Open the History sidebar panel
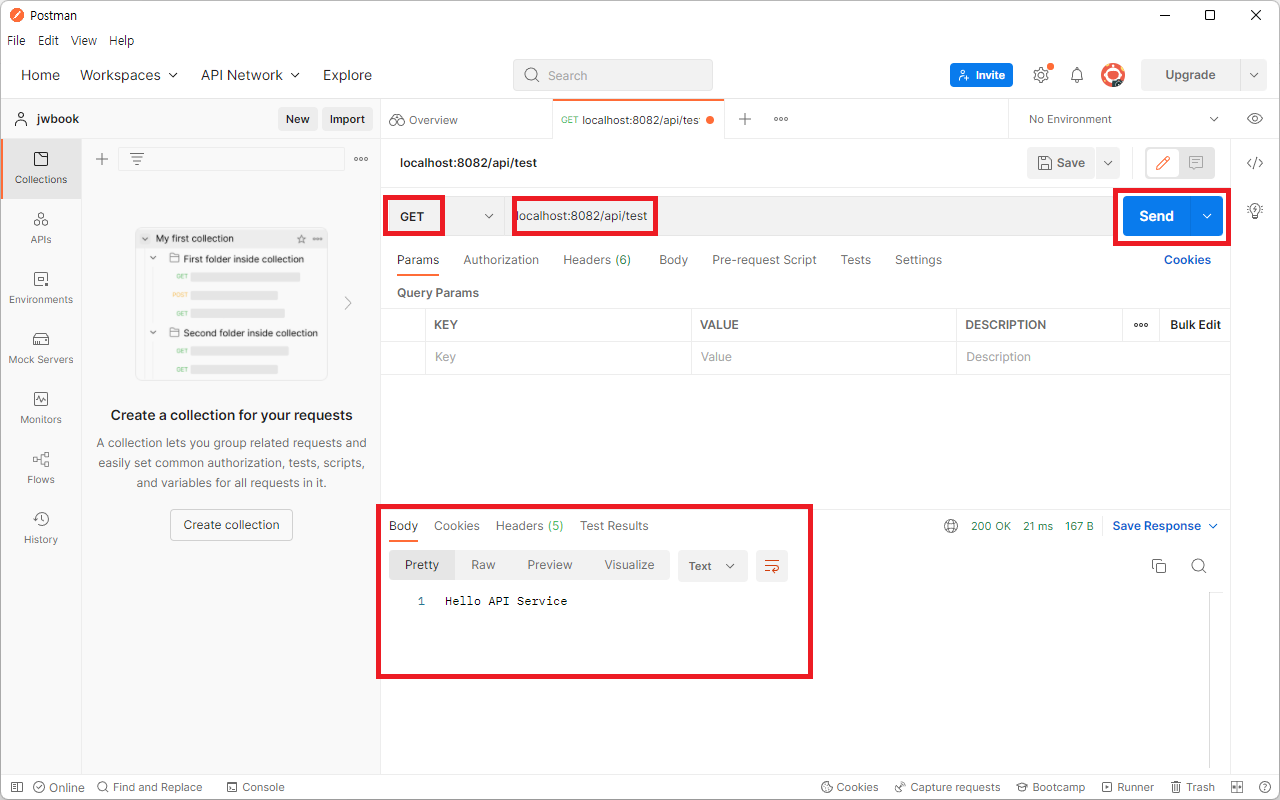1280x800 pixels. pos(41,528)
